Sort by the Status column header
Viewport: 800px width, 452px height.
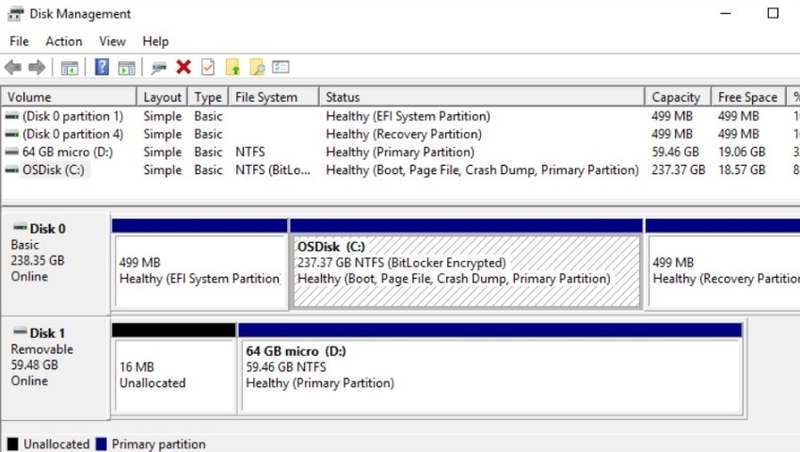coord(482,97)
